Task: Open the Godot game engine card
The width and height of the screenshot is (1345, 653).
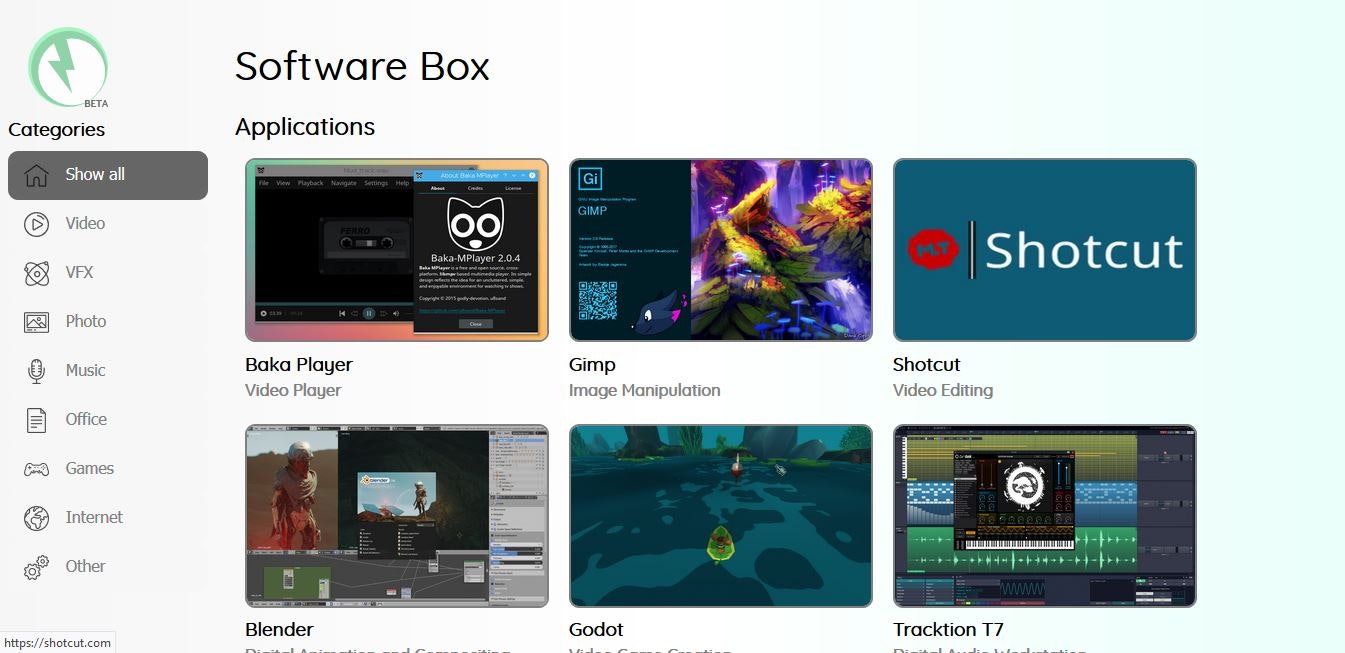Action: click(x=720, y=515)
